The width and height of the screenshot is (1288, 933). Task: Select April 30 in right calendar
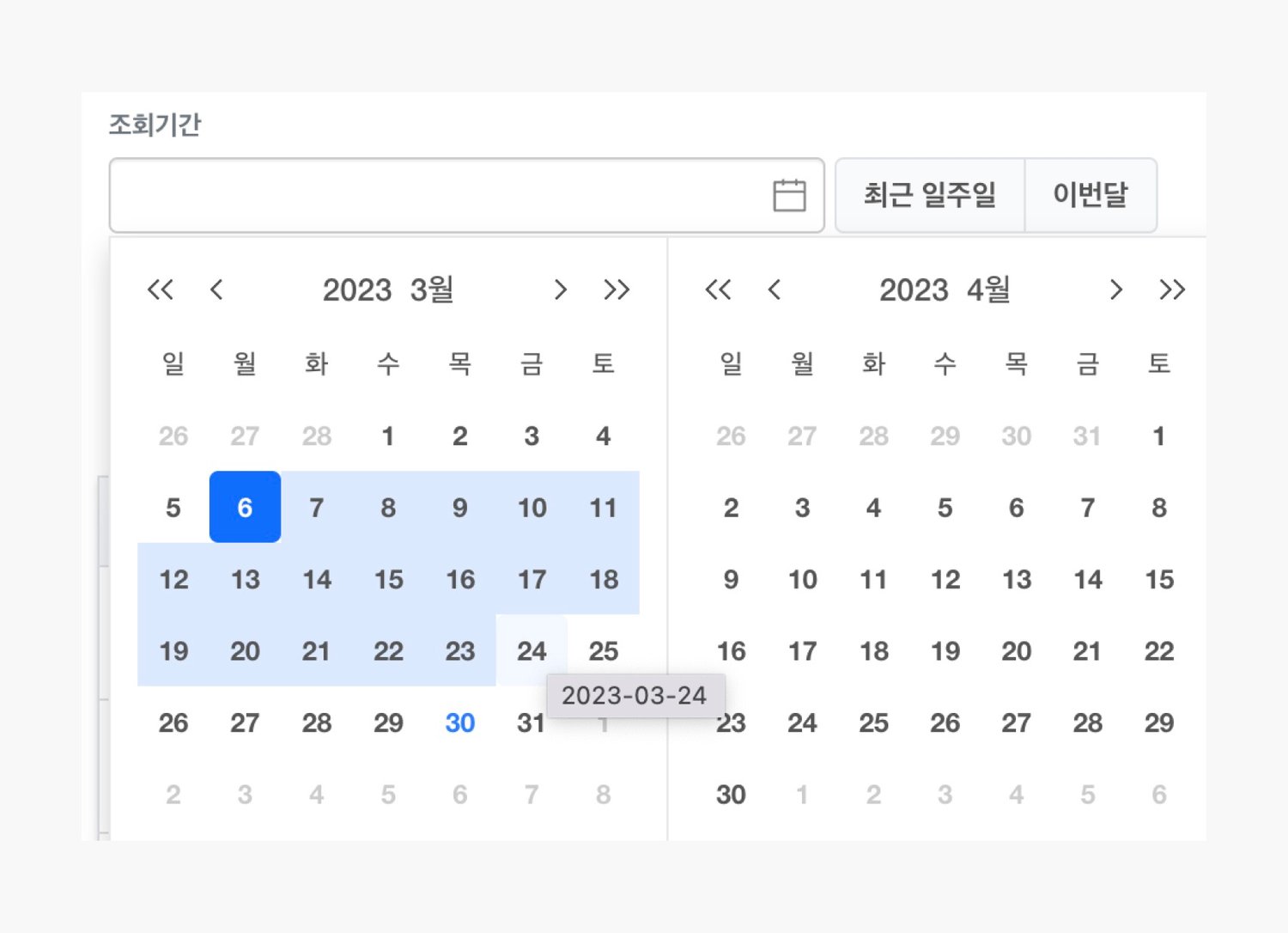pos(731,795)
